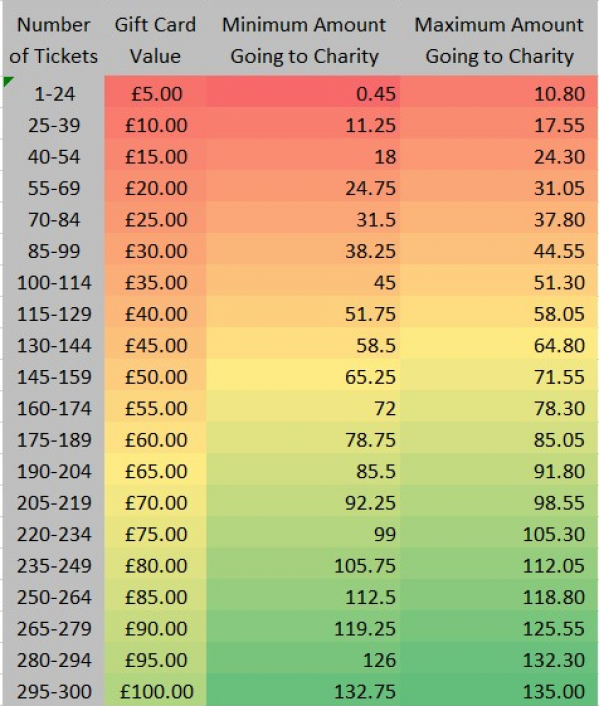
Task: Click the green error indicator triangle
Action: (8, 82)
